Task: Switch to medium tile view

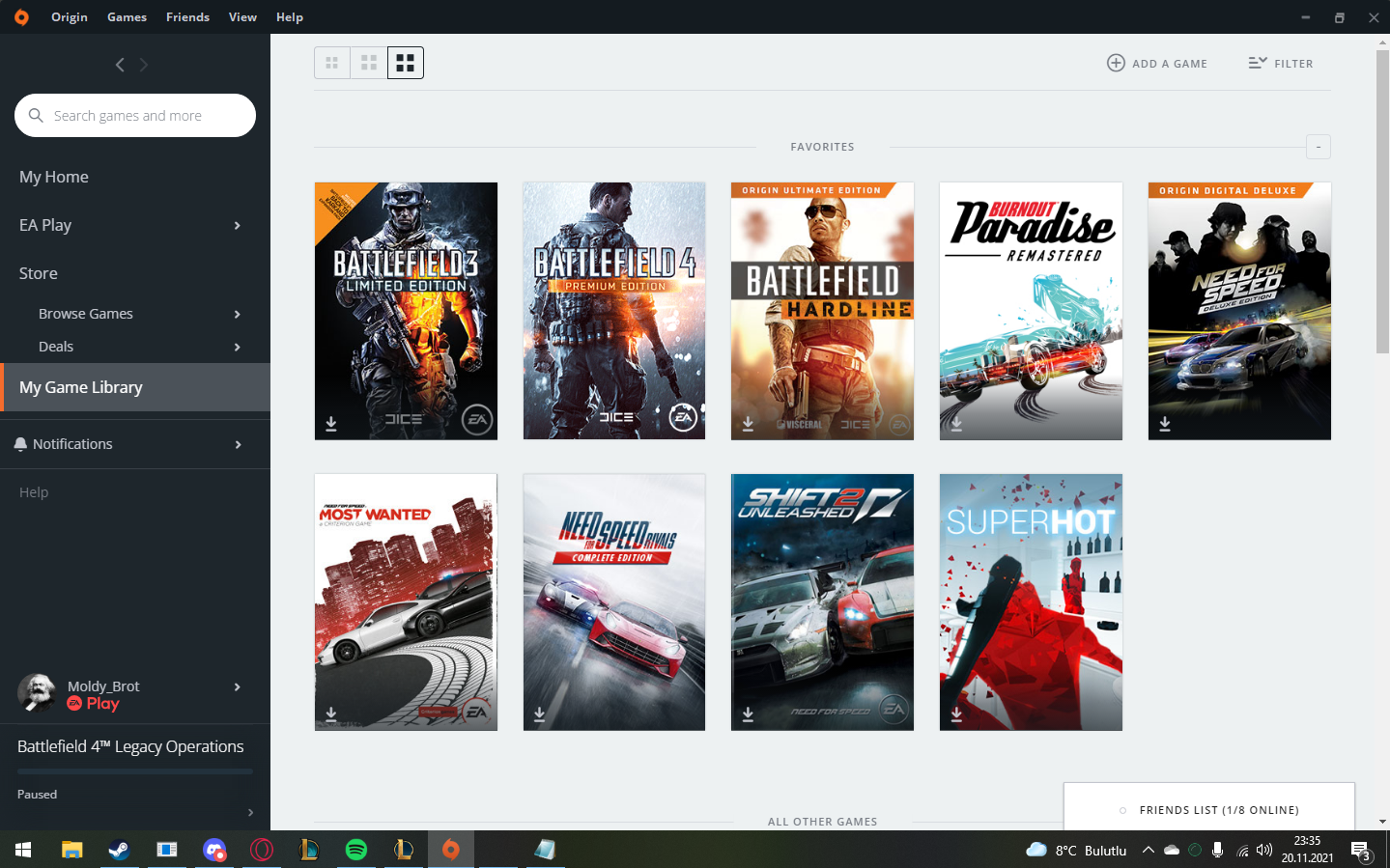Action: (x=369, y=63)
